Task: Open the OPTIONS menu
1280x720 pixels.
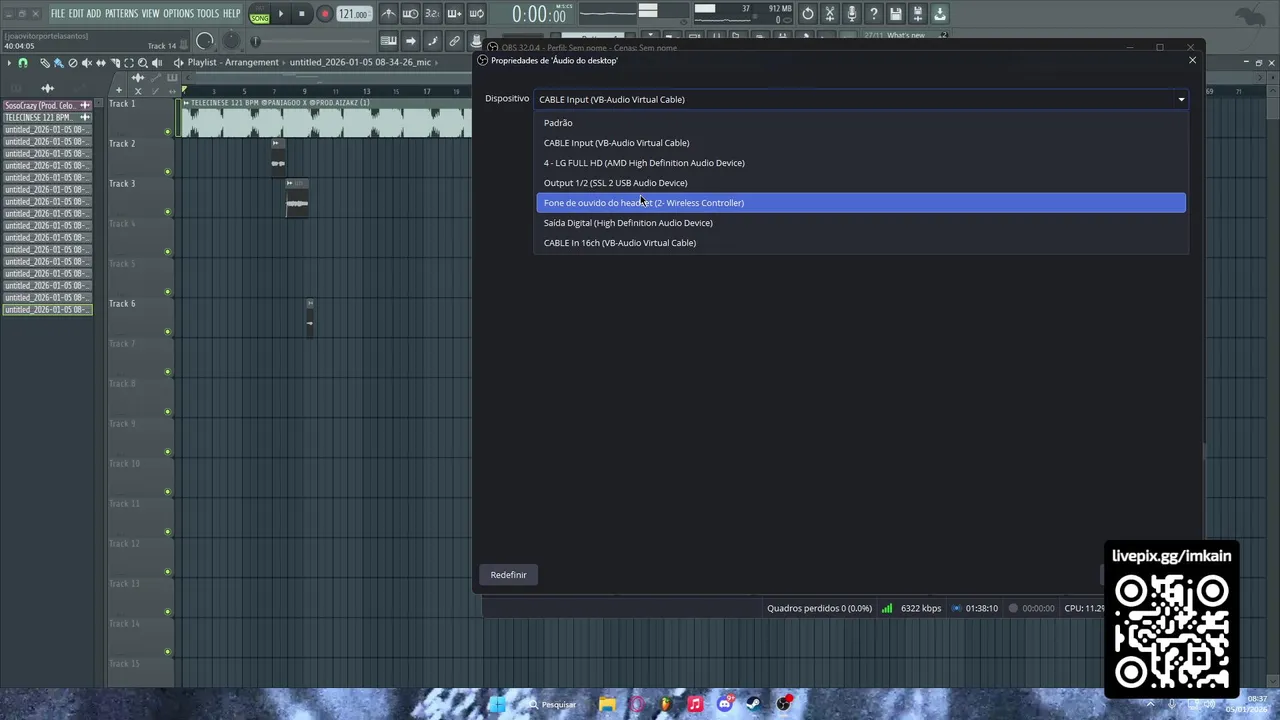Action: tap(178, 14)
